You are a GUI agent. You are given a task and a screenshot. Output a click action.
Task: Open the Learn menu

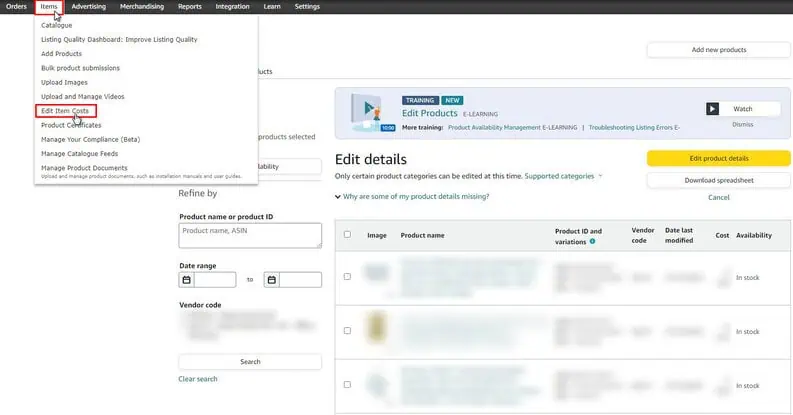point(272,7)
